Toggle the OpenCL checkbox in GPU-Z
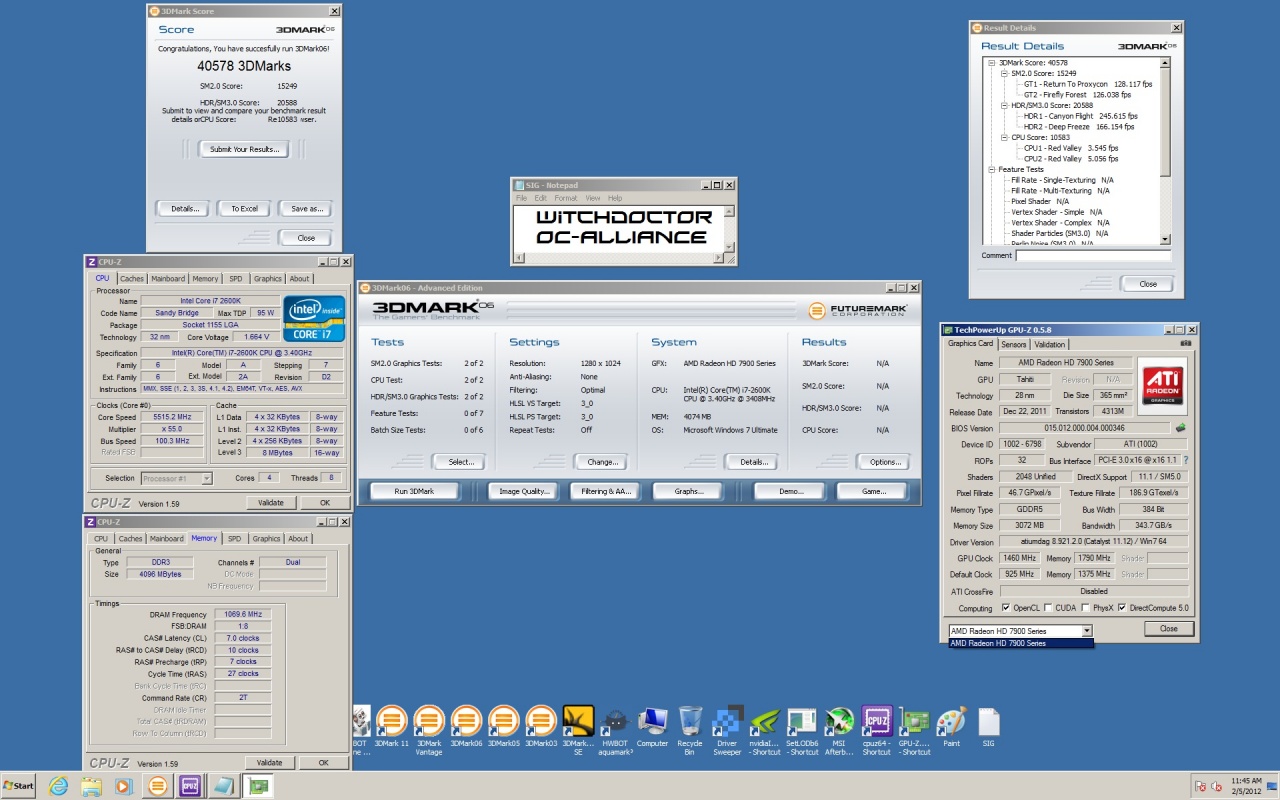 1006,607
